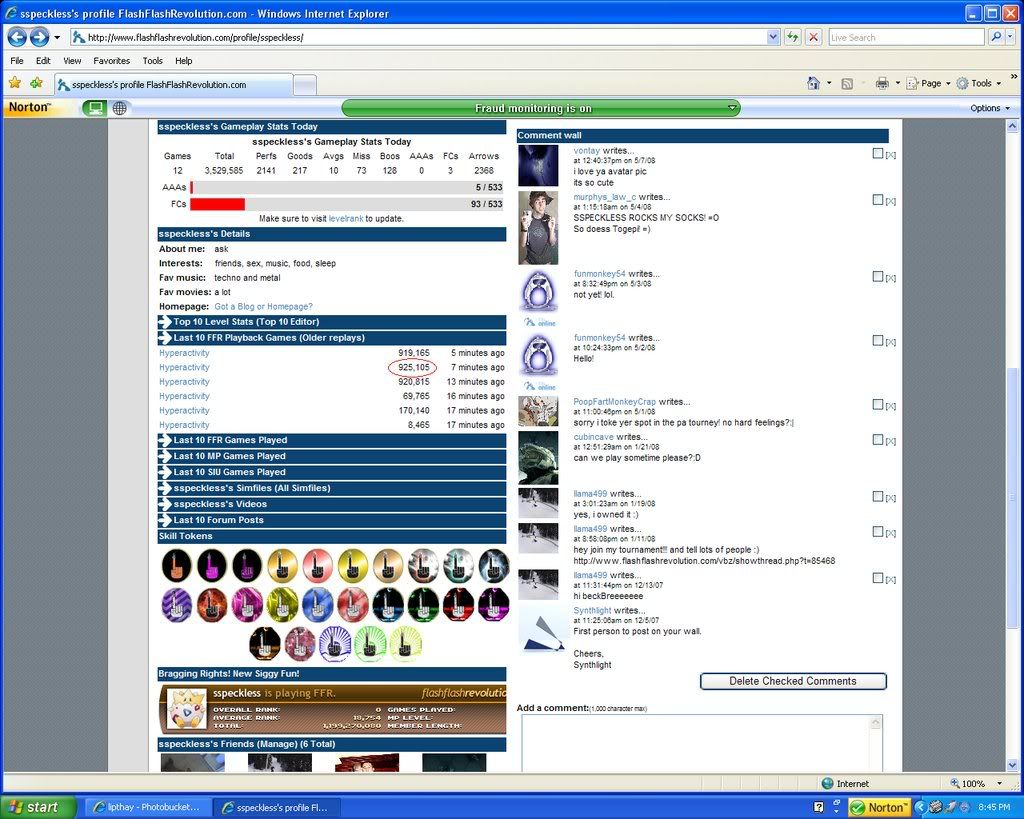The width and height of the screenshot is (1024, 819).
Task: Select the checkbox next to Synthlight's comment
Action: tap(878, 613)
